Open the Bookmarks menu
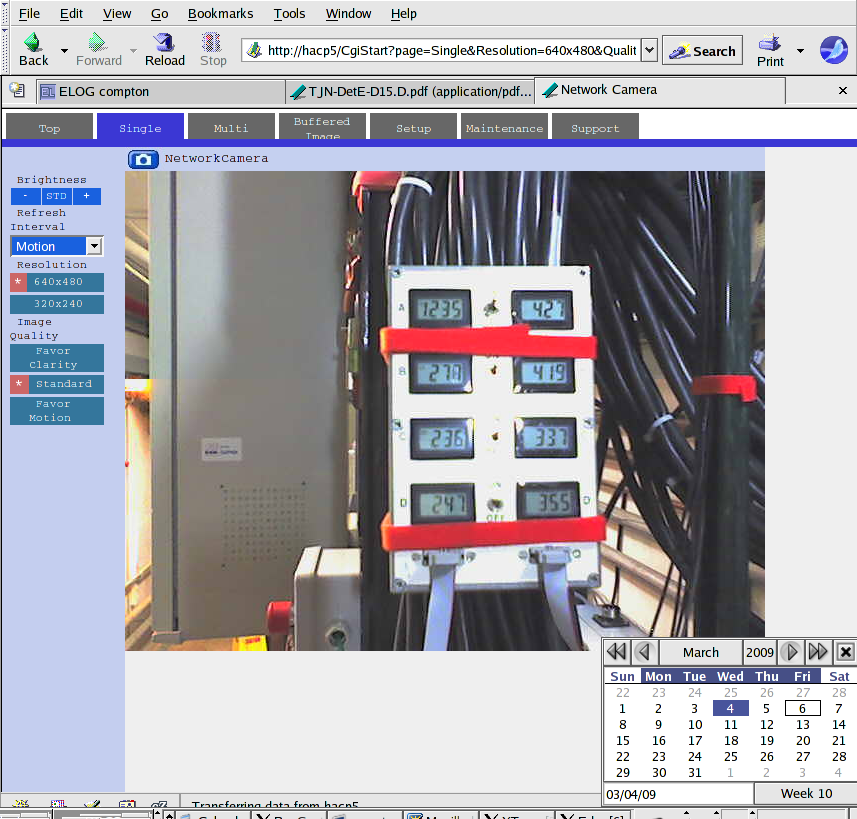This screenshot has width=857, height=819. coord(220,14)
